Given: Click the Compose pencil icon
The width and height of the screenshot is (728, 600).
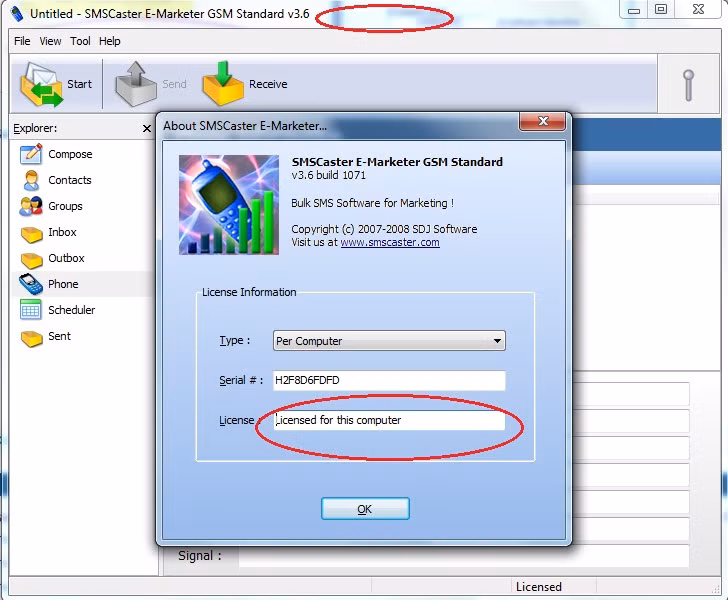Looking at the screenshot, I should point(31,154).
